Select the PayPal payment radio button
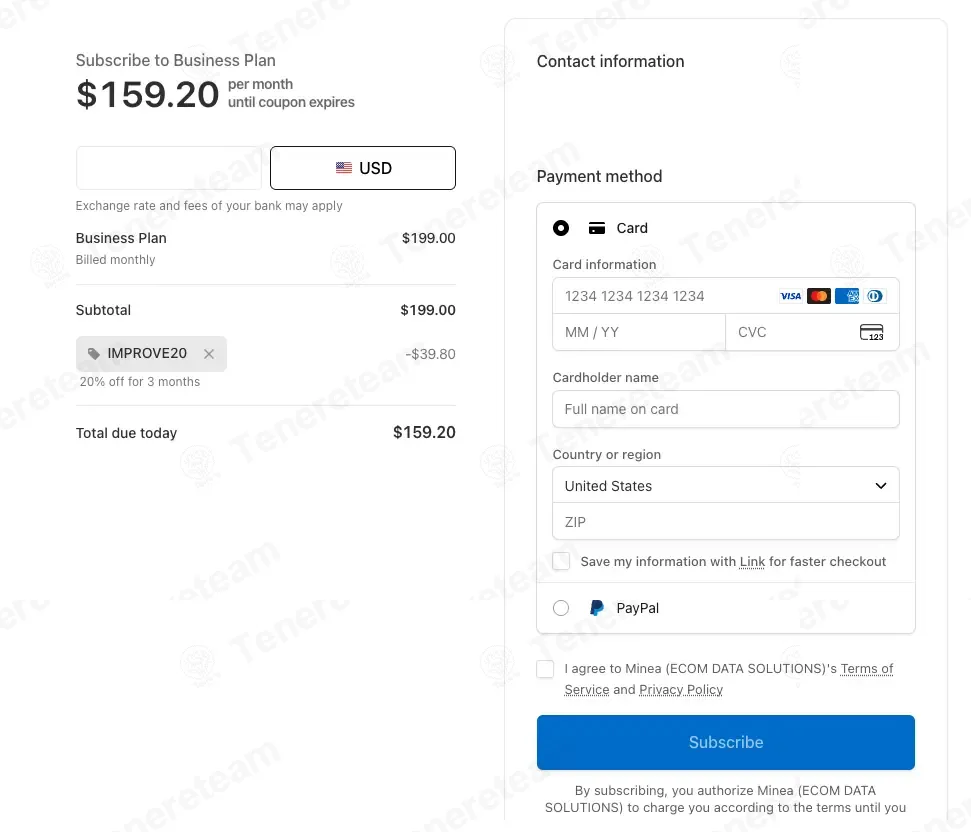Image resolution: width=971 pixels, height=832 pixels. [561, 608]
